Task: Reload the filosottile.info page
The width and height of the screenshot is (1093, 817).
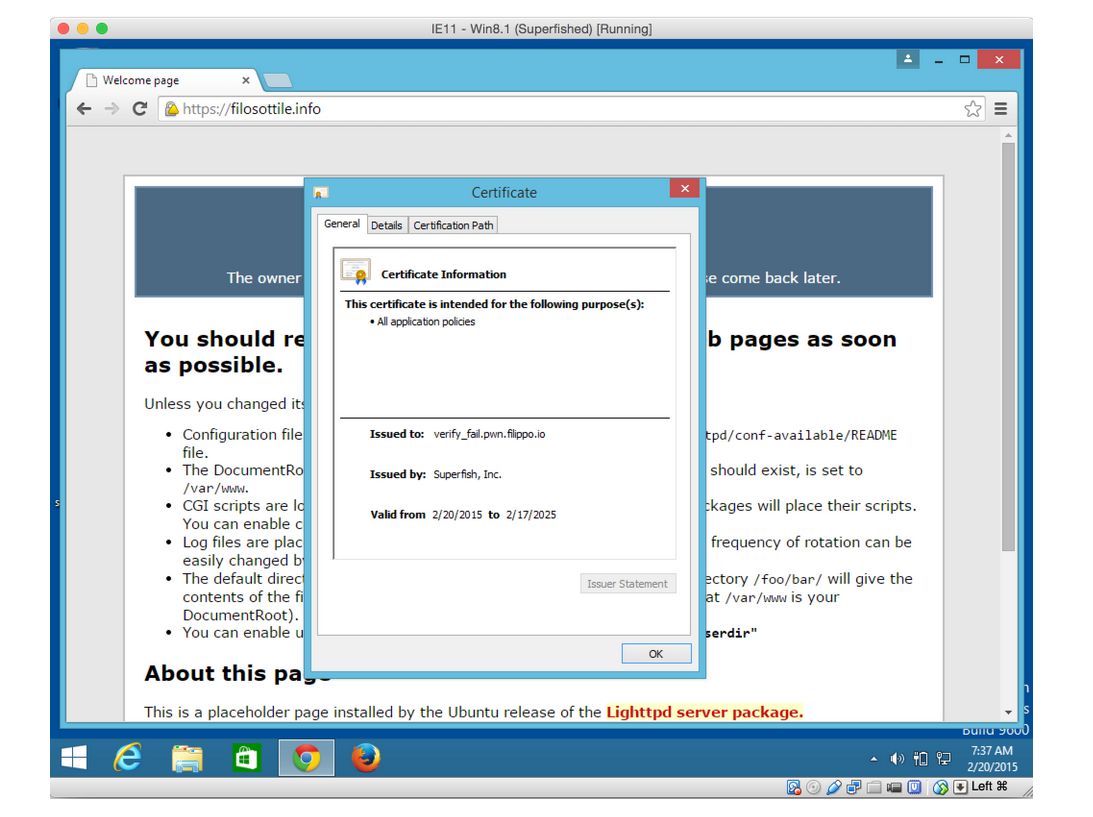Action: pyautogui.click(x=140, y=109)
